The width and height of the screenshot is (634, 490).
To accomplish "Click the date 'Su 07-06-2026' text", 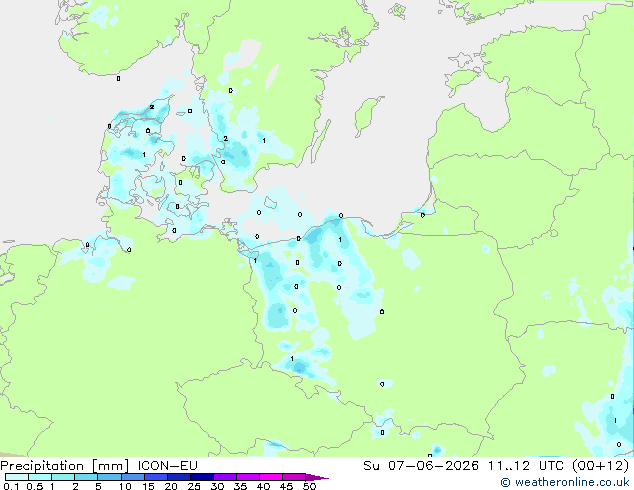I will 421,466.
